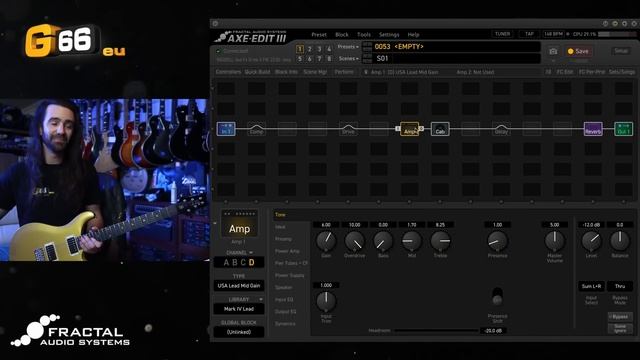
Task: Open the Settings menu
Action: pos(389,35)
